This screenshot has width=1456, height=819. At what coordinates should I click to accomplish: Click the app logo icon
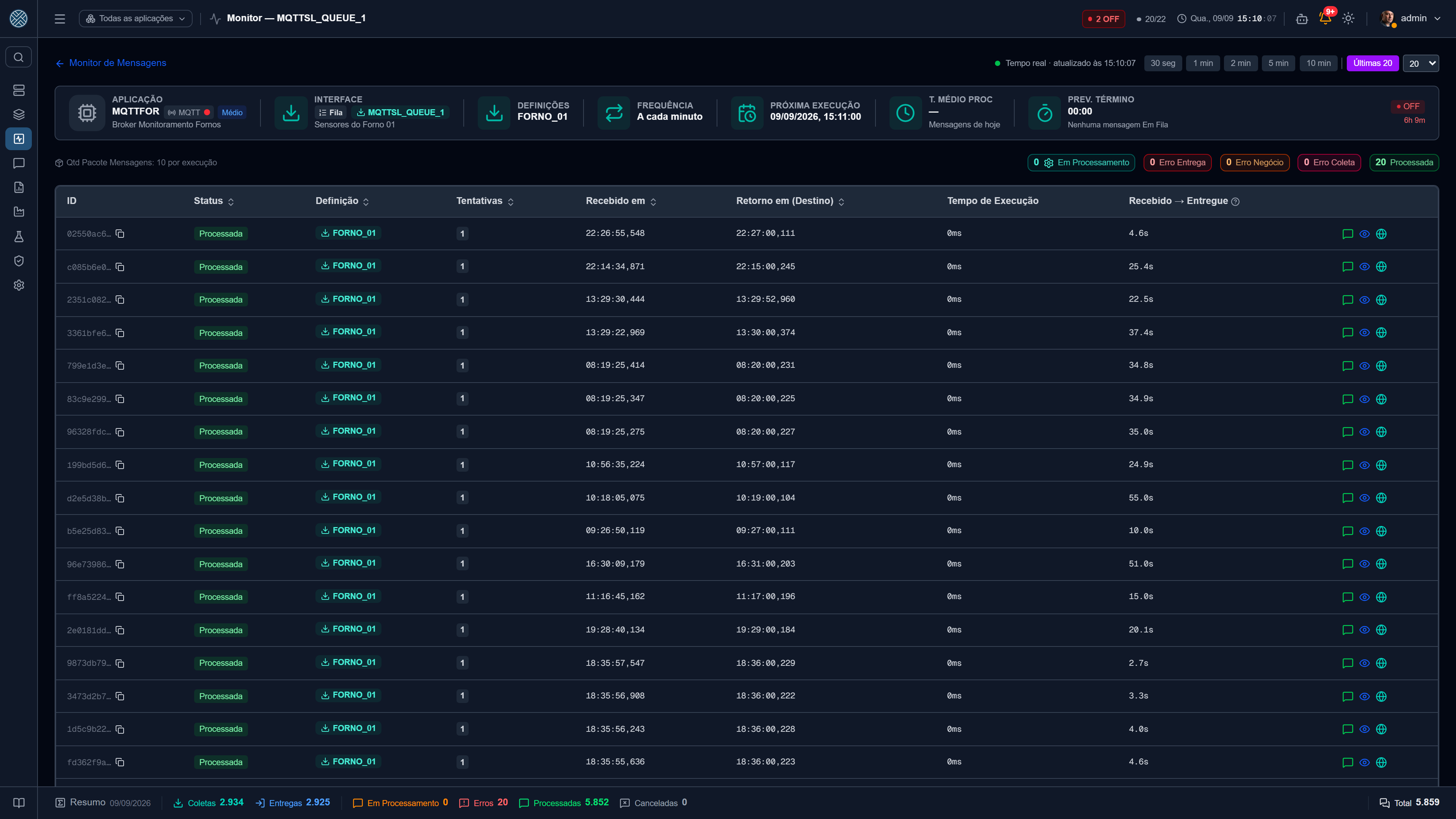click(x=19, y=19)
